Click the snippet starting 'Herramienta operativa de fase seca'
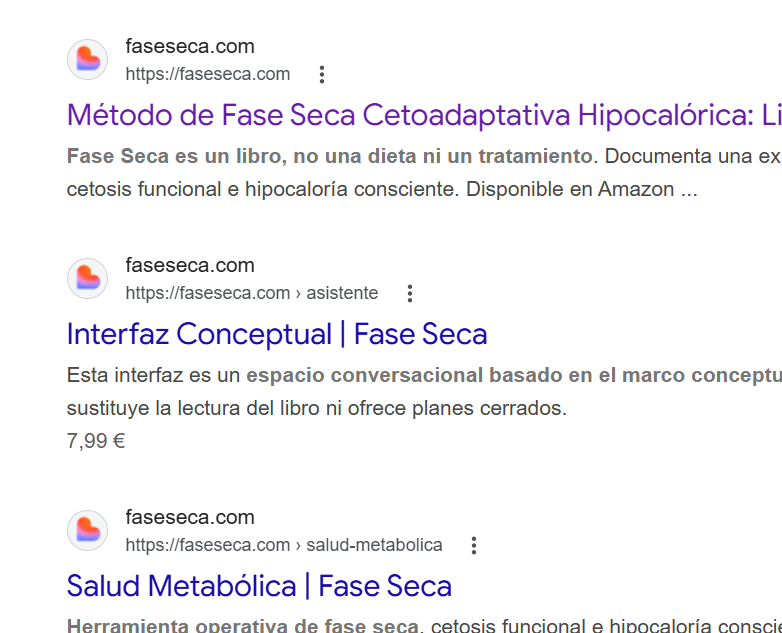 [242, 626]
